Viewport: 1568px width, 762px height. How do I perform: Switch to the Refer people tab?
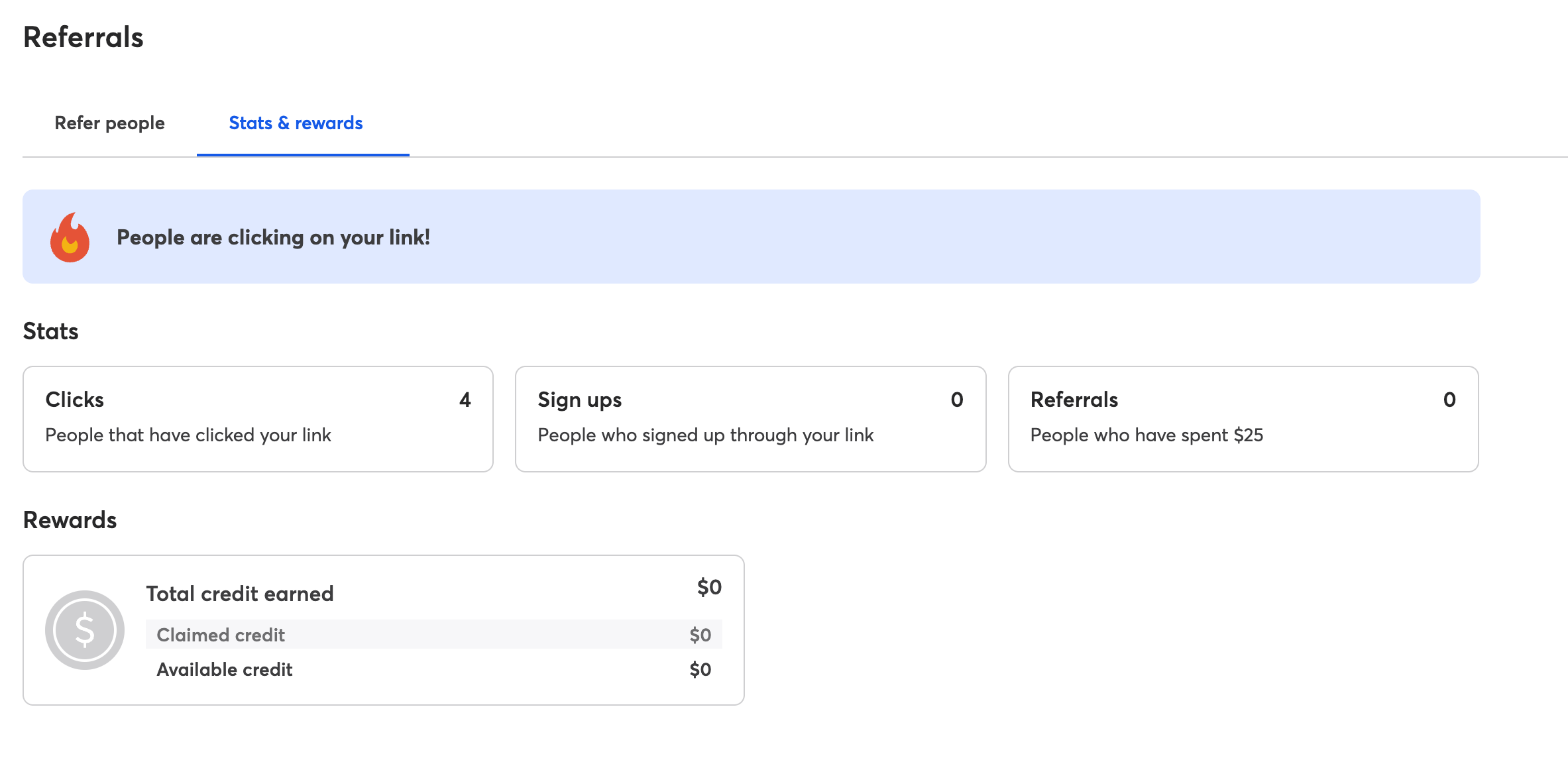pyautogui.click(x=109, y=123)
